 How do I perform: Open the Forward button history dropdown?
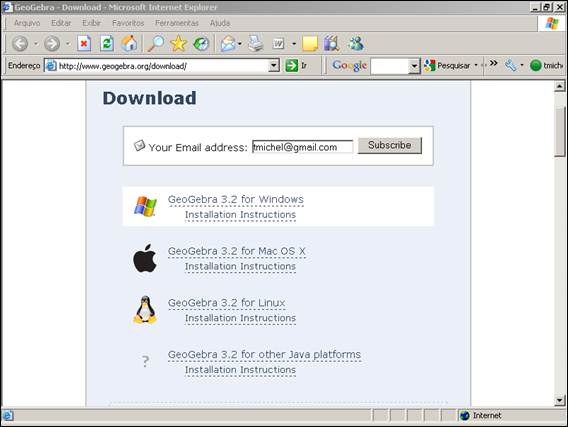click(x=68, y=44)
